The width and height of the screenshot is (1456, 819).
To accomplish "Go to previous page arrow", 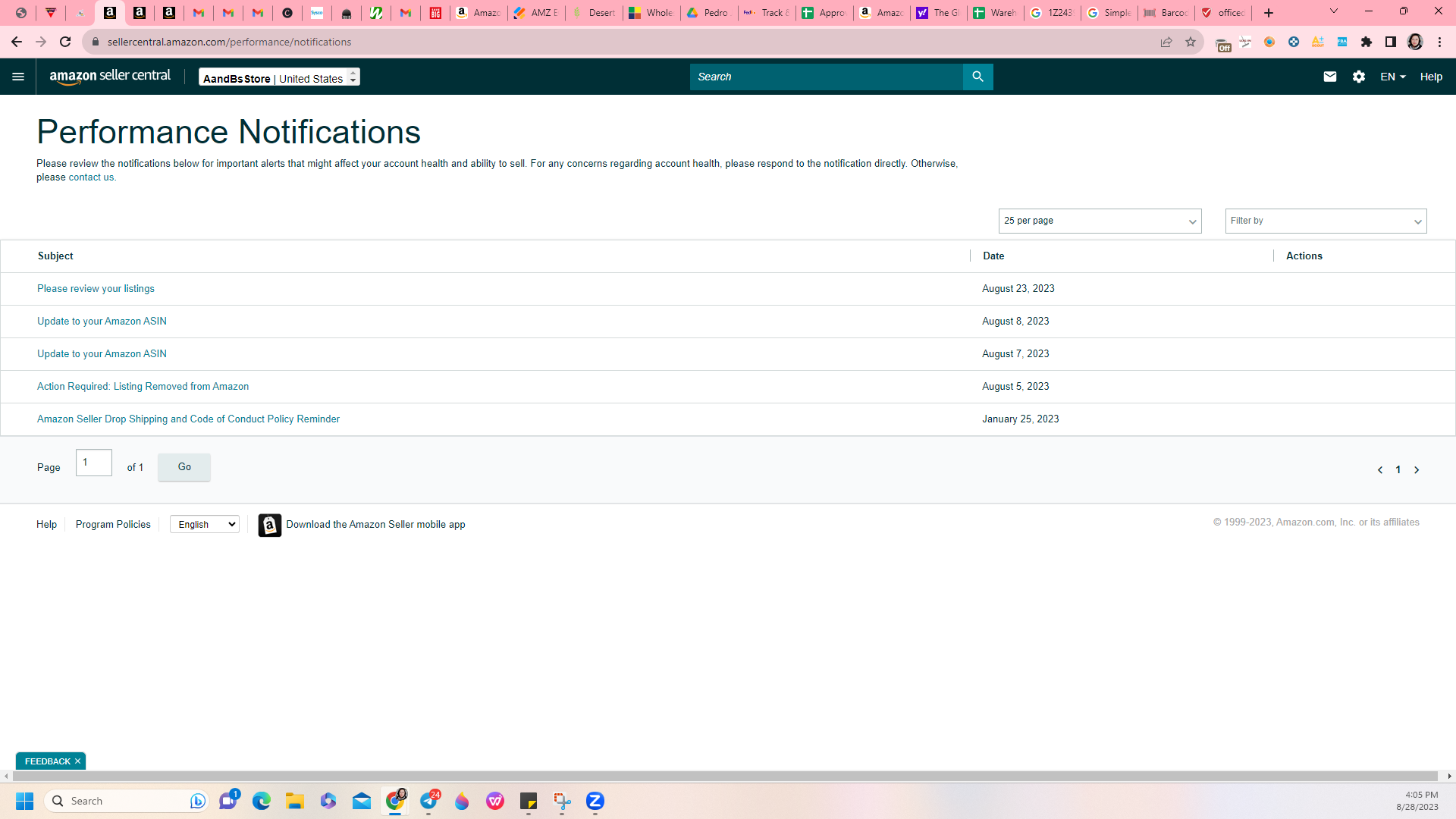I will 1380,470.
